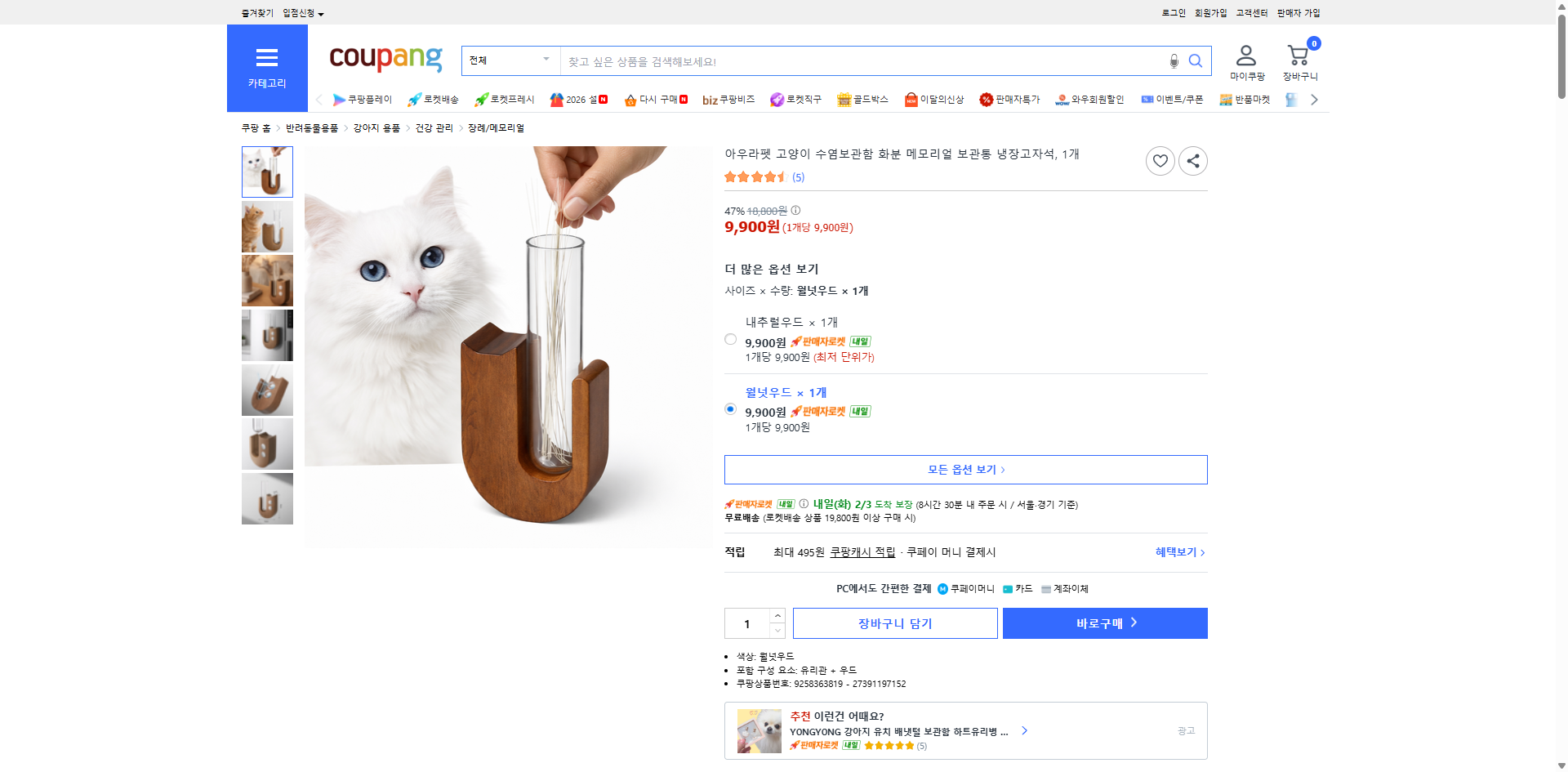Open the 골드박스 deals icon
Image resolution: width=1568 pixels, height=772 pixels.
[x=844, y=99]
